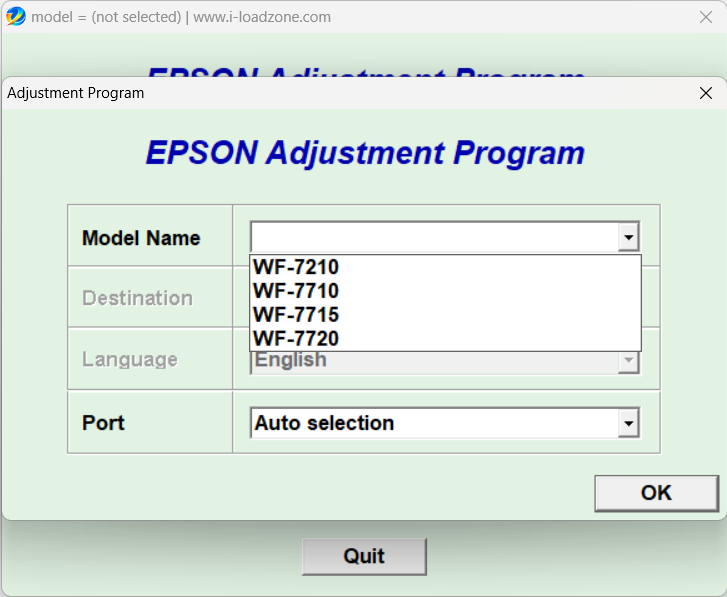Collapse the Model Name dropdown arrow
727x597 pixels.
click(x=628, y=238)
